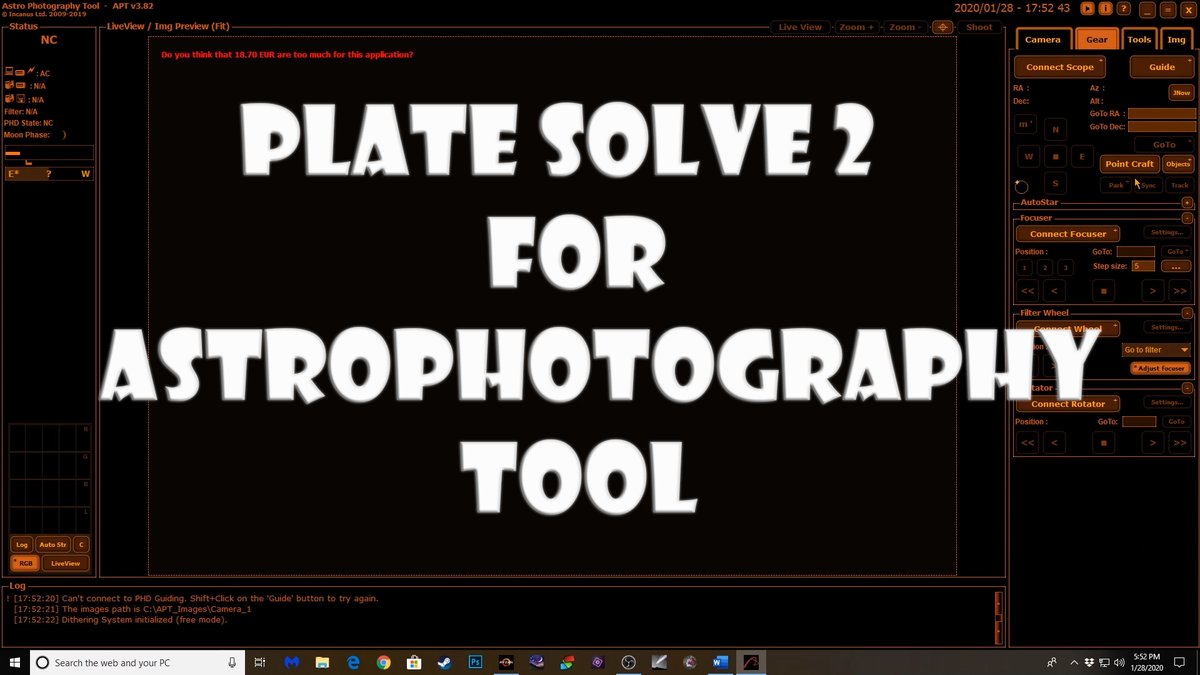The width and height of the screenshot is (1200, 675).
Task: Click the W direction pad button
Action: (1028, 156)
